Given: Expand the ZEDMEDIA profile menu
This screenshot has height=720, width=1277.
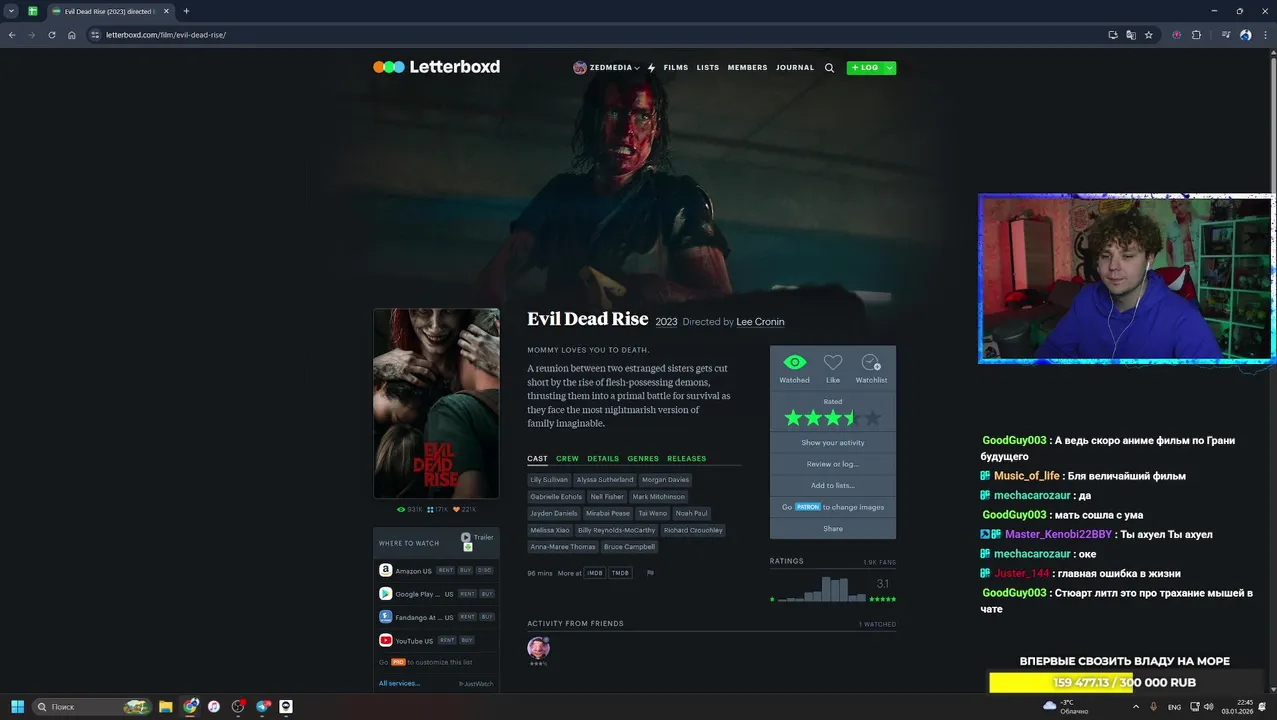Looking at the screenshot, I should (607, 68).
